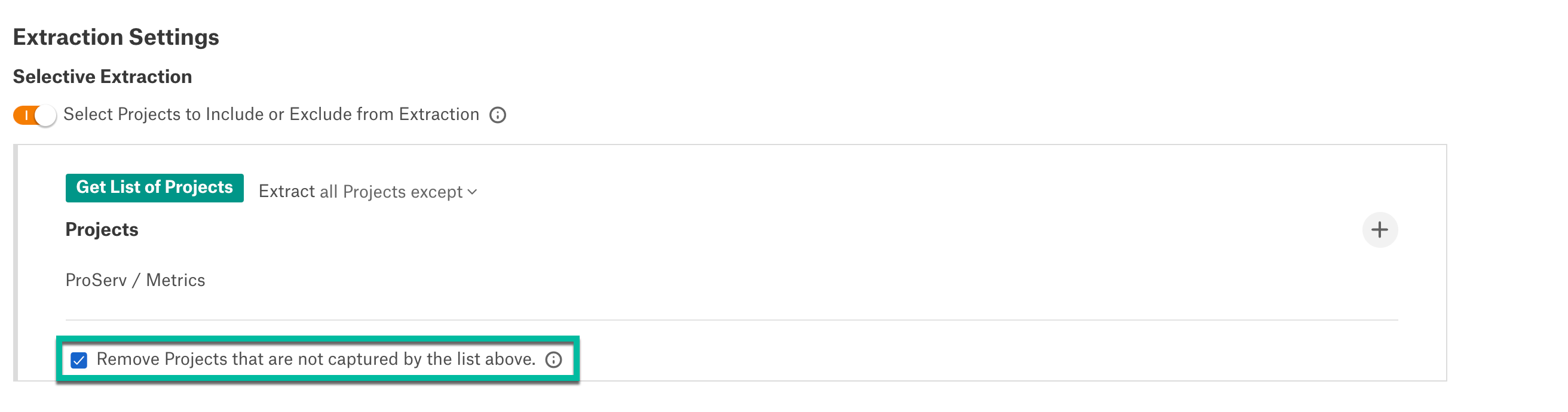Click the 'ProServ' part of the project path
The image size is (1568, 412).
96,280
